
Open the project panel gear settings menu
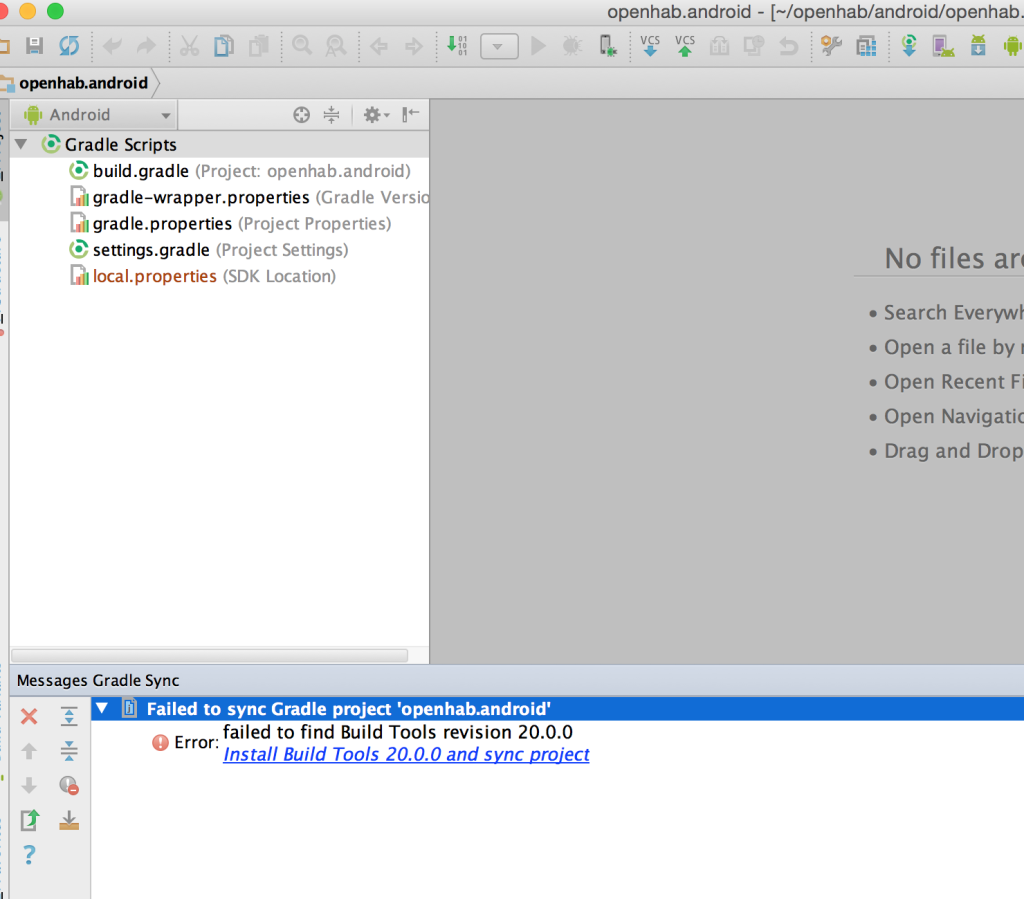click(376, 115)
